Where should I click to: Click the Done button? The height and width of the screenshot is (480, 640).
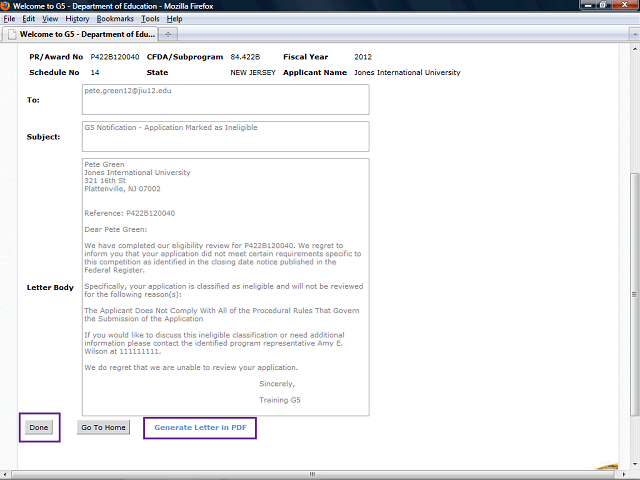[39, 427]
